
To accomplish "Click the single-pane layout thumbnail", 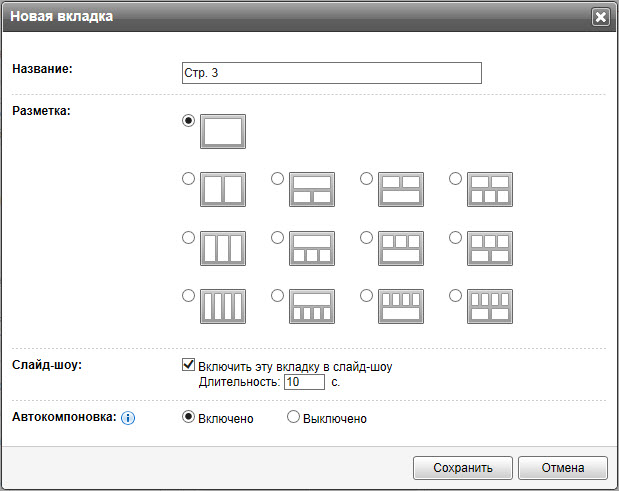I will 223,132.
